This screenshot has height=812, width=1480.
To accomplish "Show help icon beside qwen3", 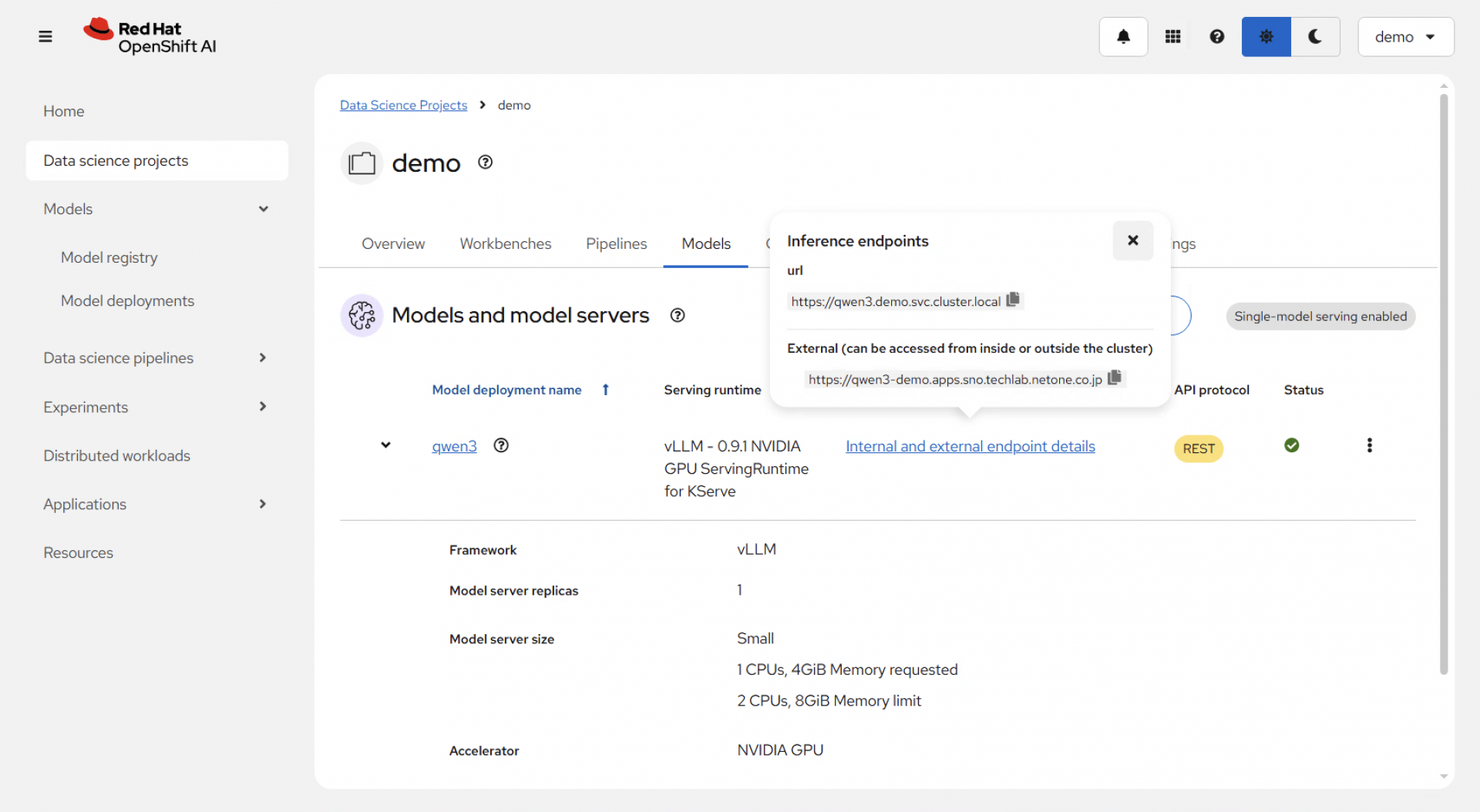I will [501, 445].
